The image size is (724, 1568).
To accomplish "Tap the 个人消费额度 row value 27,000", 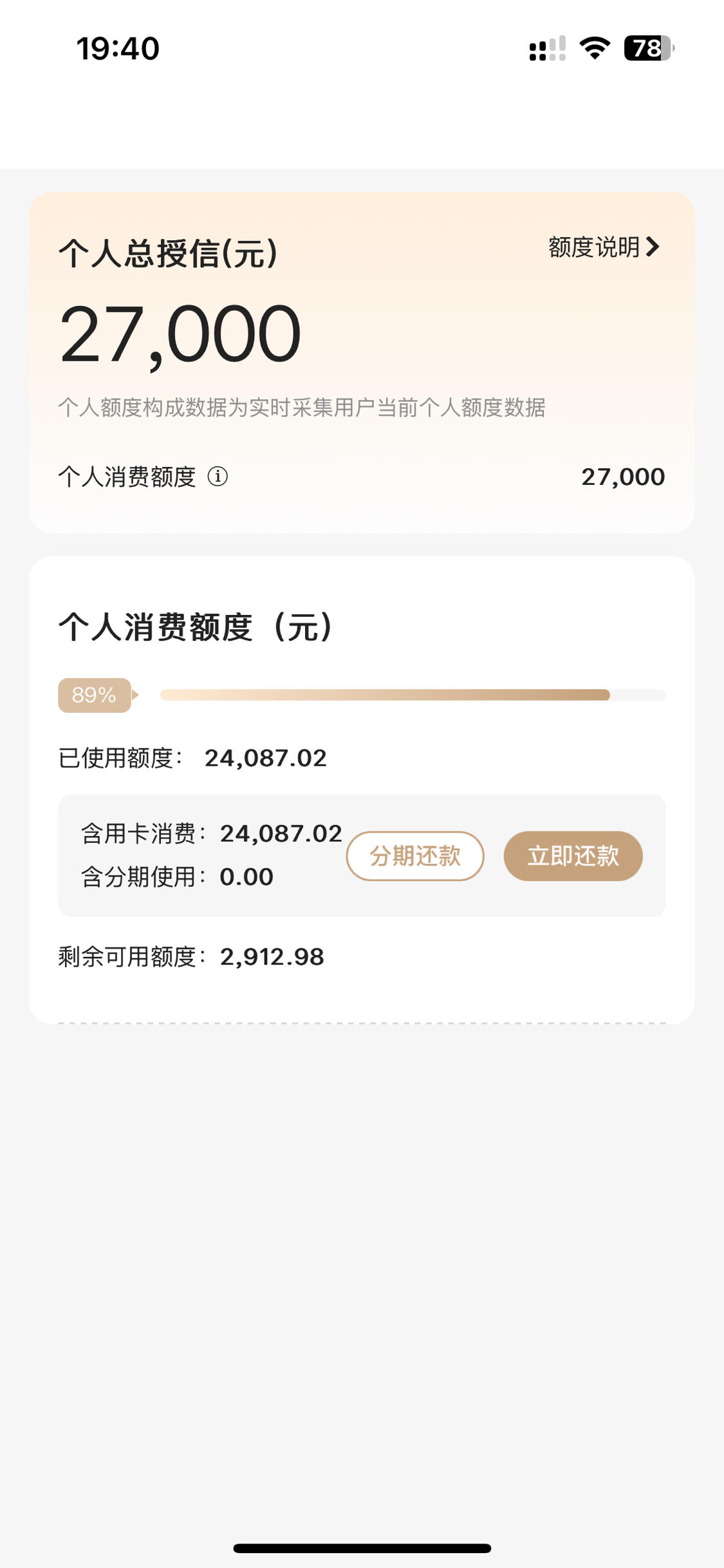I will [623, 477].
